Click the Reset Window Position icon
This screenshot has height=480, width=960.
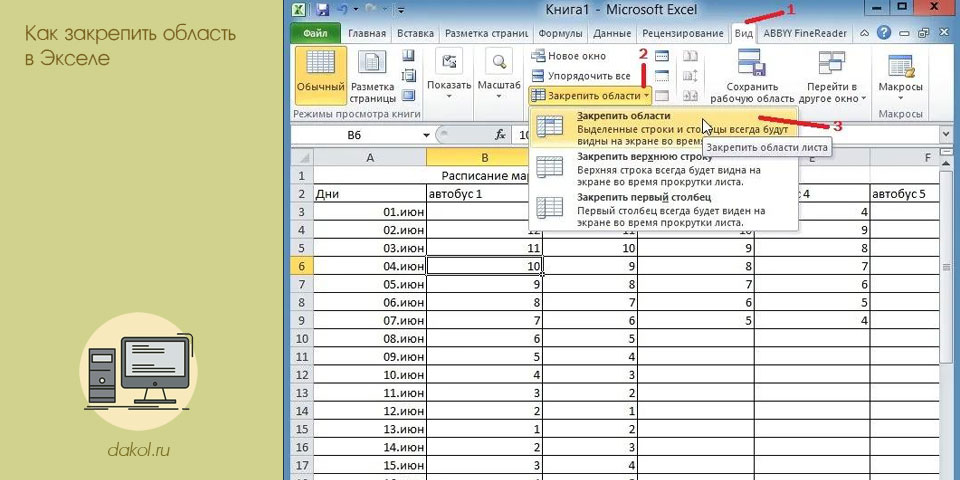[x=691, y=96]
